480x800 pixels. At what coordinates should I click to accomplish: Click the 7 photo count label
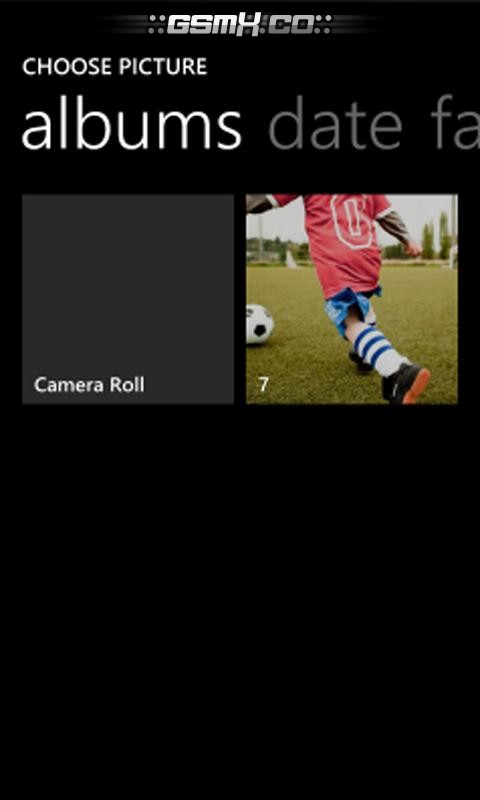click(263, 385)
